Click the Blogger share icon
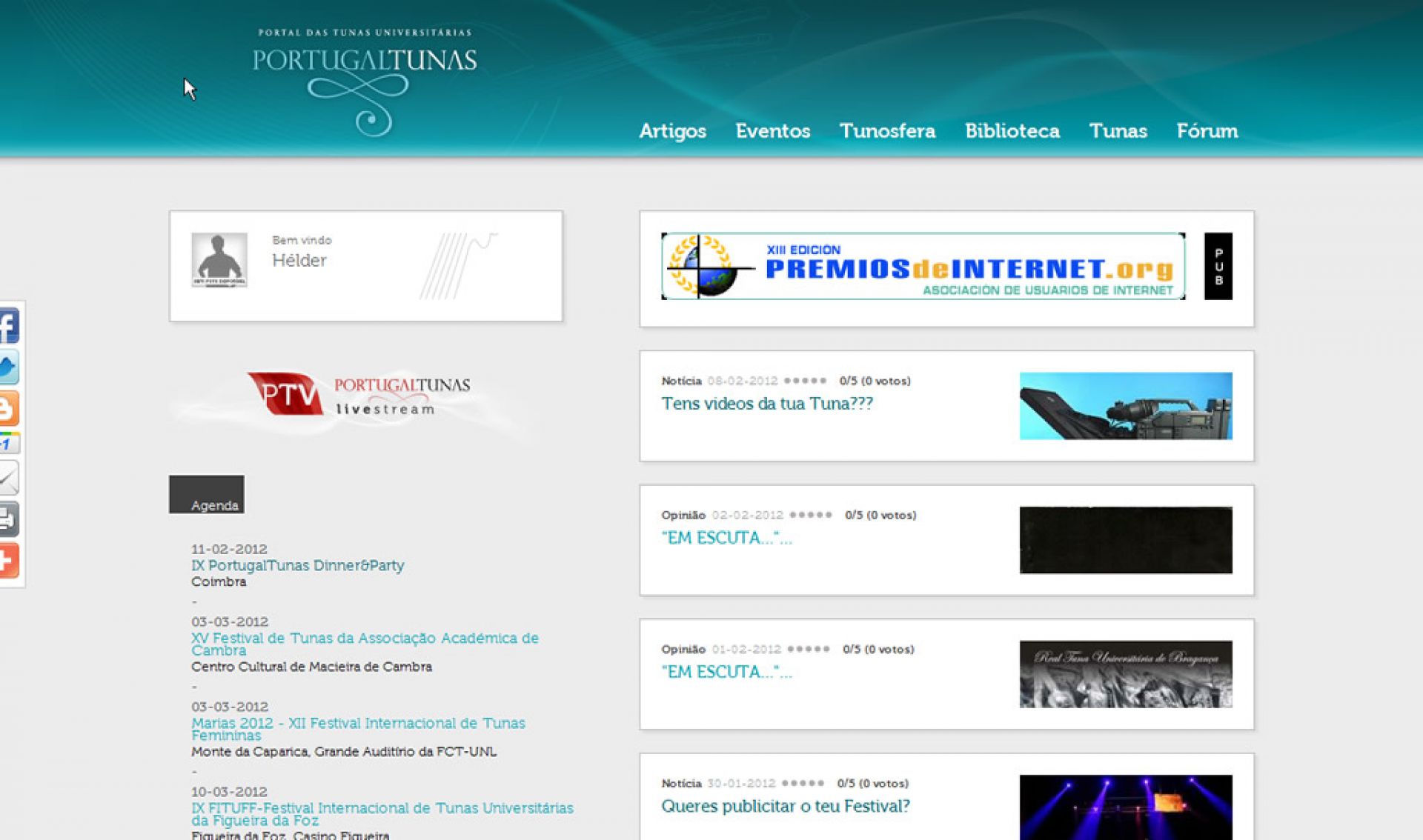Screen dimensions: 1423x840 click(8, 408)
